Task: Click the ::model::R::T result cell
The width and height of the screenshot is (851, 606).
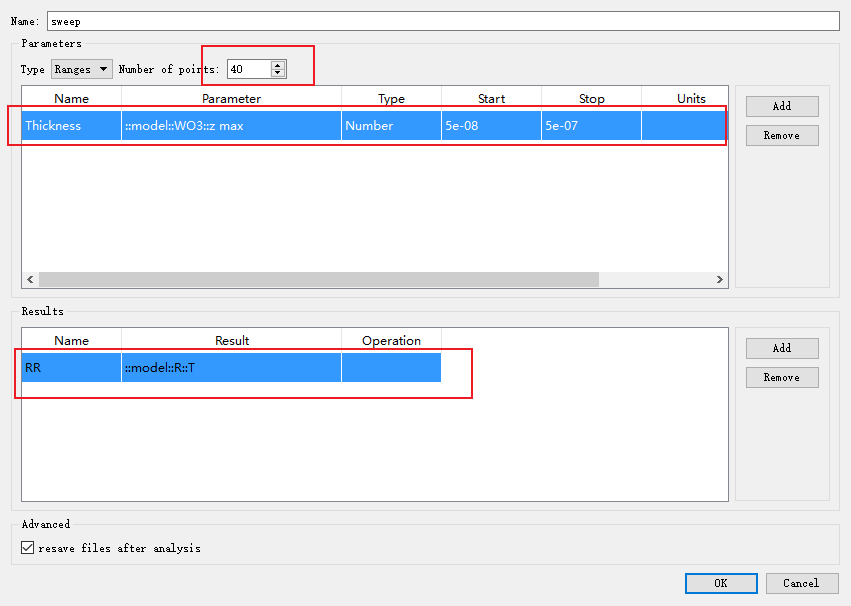Action: [231, 368]
